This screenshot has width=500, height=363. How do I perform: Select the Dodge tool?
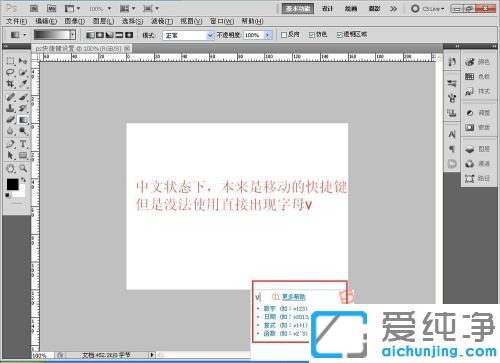point(23,131)
